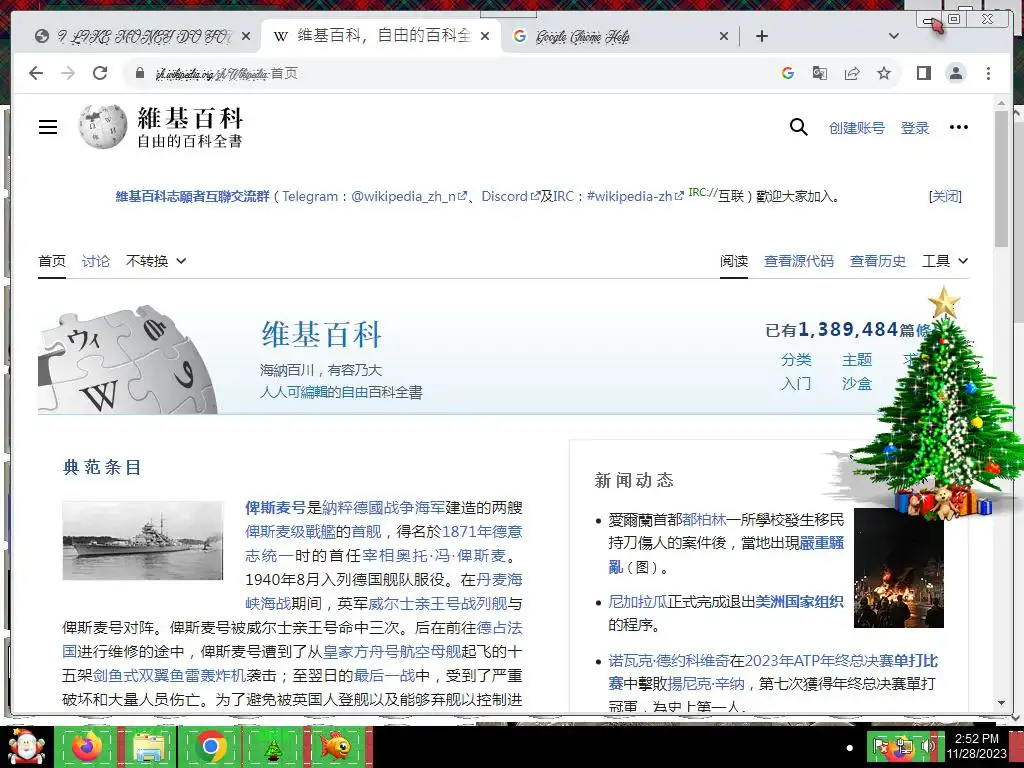
Task: Click the Wikipedia globe logo
Action: pos(103,126)
